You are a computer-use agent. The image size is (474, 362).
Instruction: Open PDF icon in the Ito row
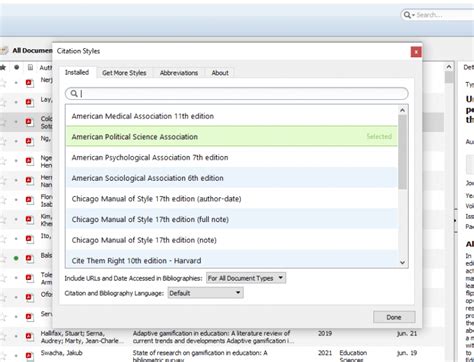point(29,239)
